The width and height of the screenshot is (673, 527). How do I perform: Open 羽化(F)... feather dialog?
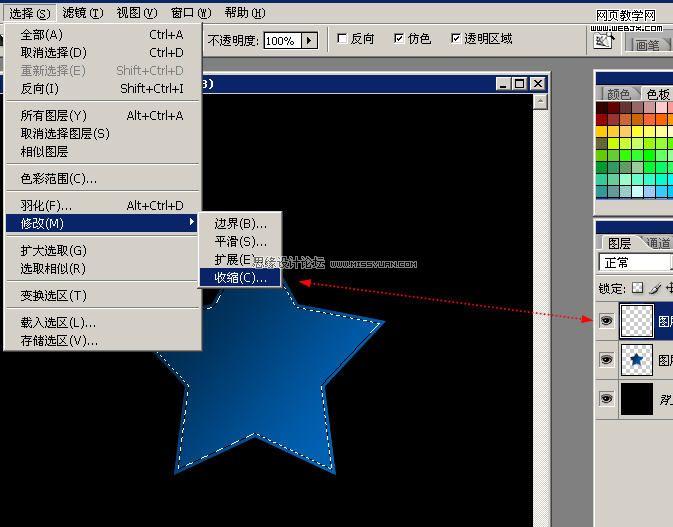coord(102,206)
